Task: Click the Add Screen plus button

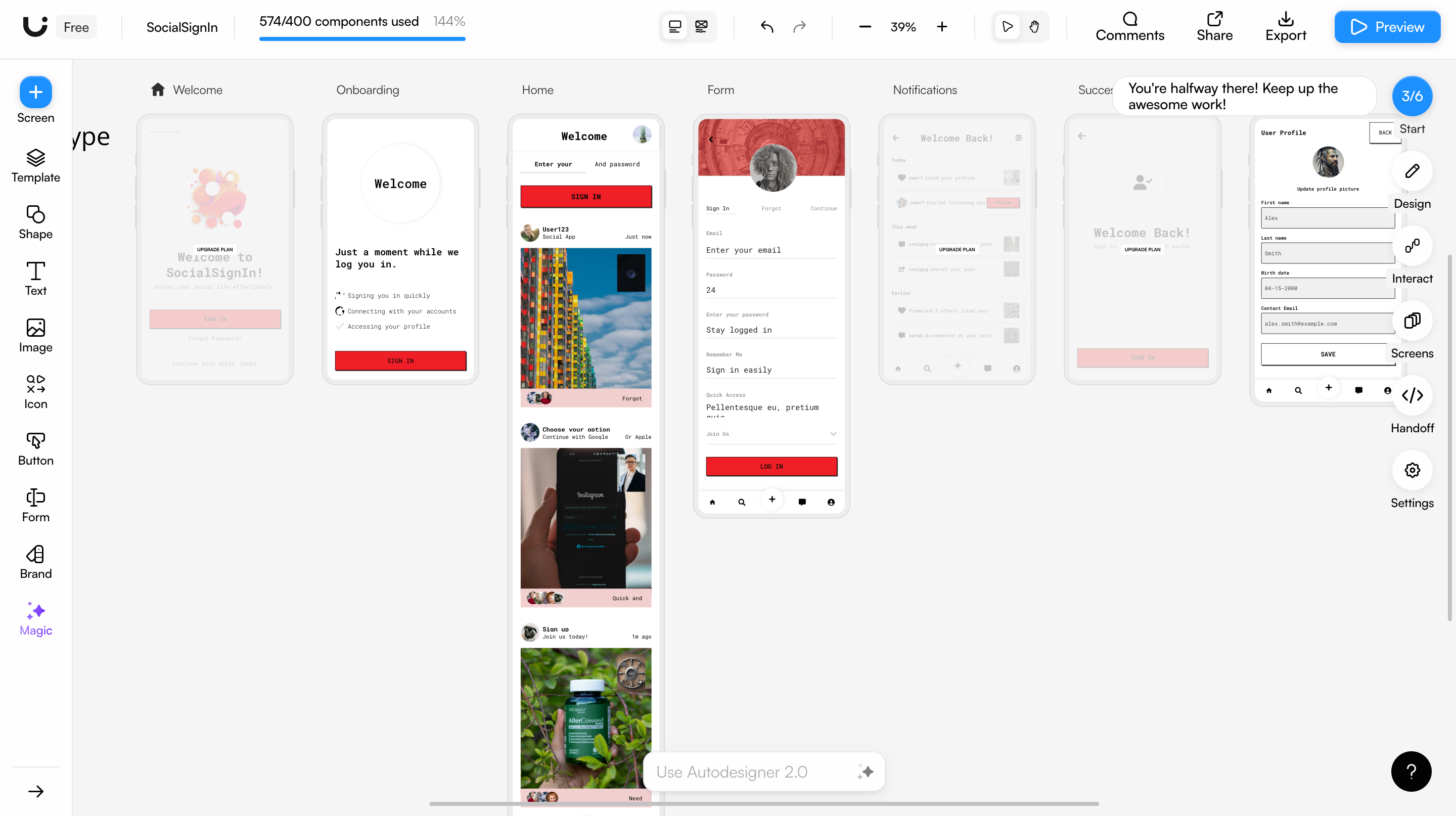Action: [x=35, y=92]
